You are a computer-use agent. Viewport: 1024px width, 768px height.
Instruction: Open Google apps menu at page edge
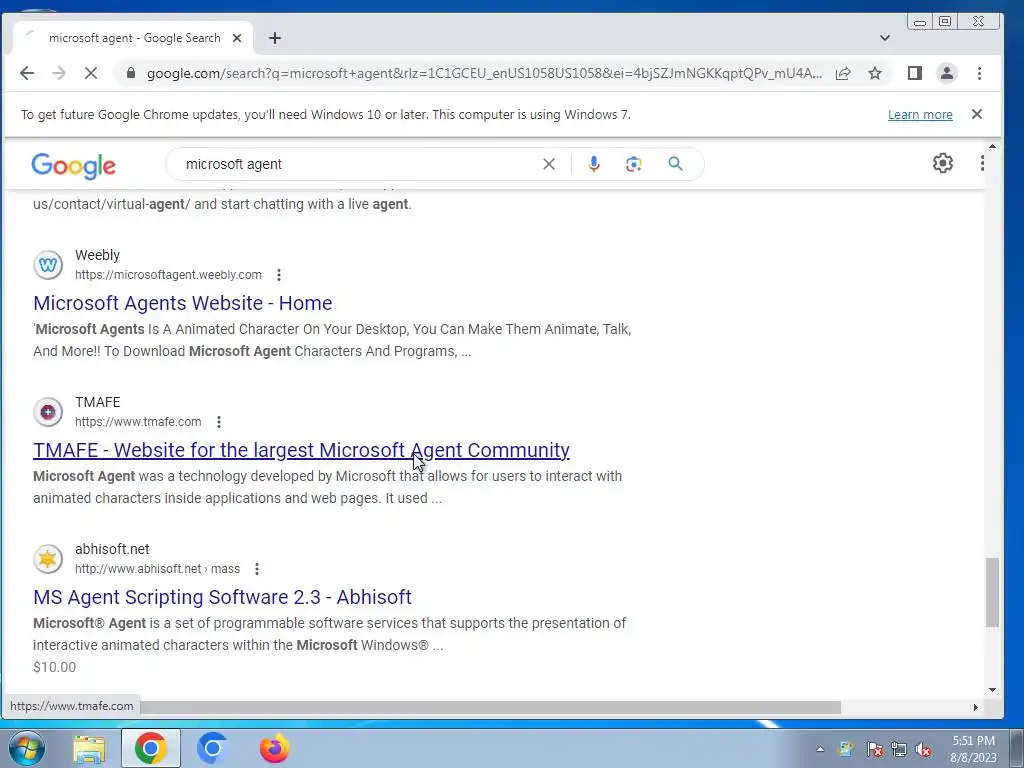tap(982, 163)
